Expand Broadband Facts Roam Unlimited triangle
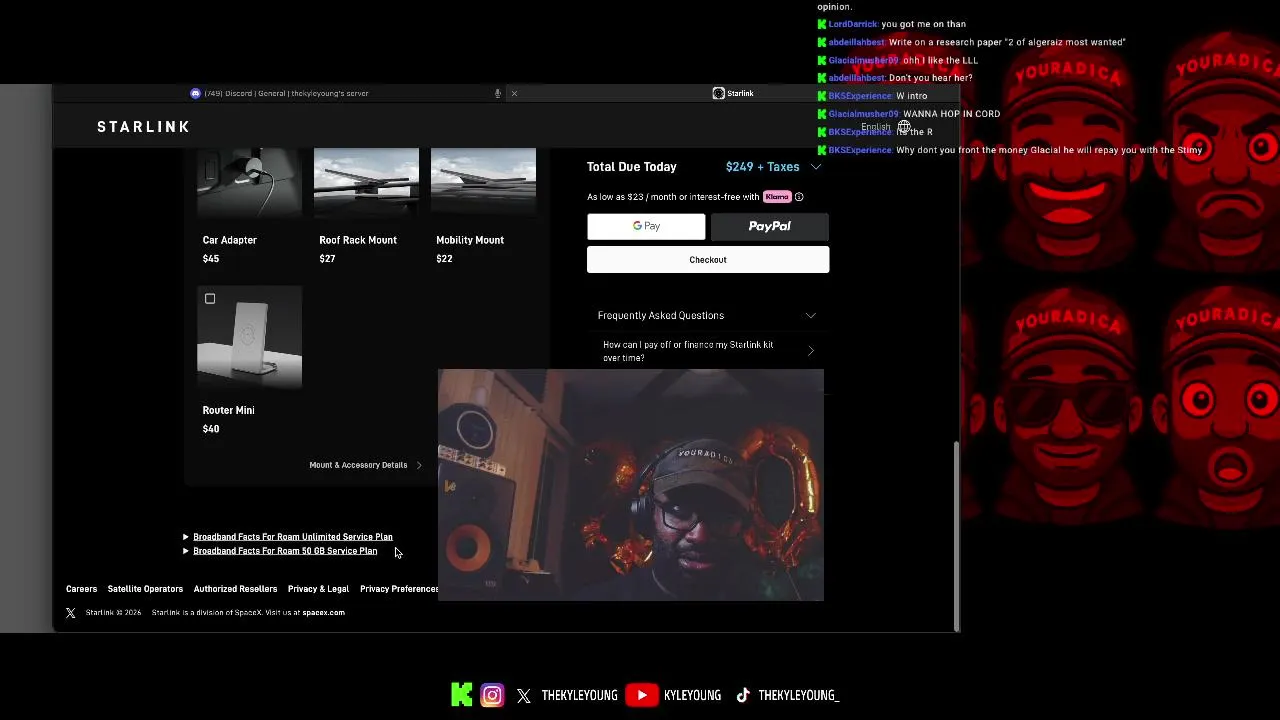This screenshot has height=720, width=1280. 186,537
